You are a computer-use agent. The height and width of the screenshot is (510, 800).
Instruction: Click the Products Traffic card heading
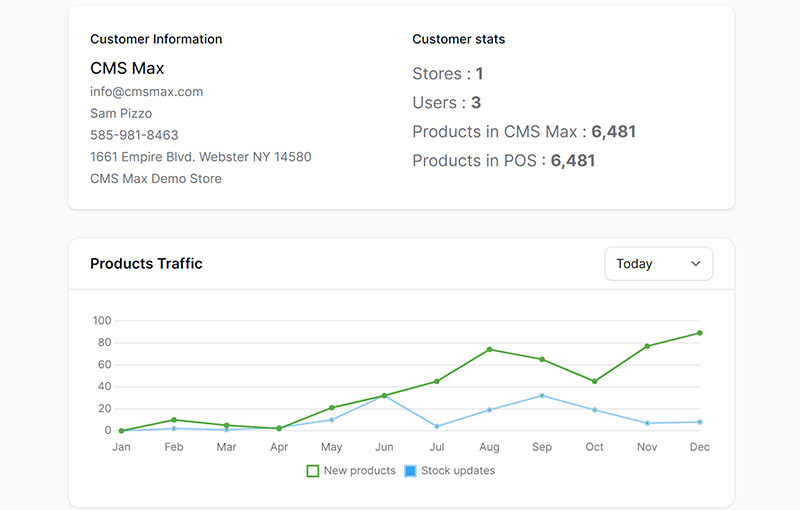(x=146, y=264)
